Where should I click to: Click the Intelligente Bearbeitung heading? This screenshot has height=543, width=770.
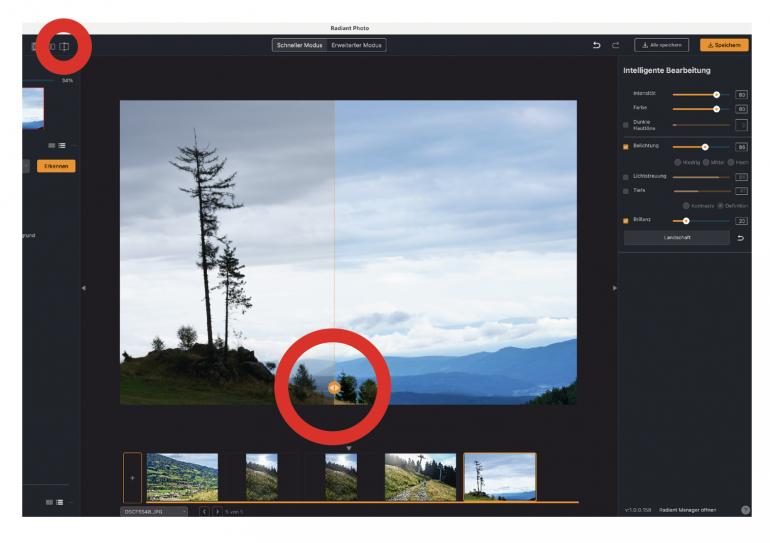pos(667,70)
